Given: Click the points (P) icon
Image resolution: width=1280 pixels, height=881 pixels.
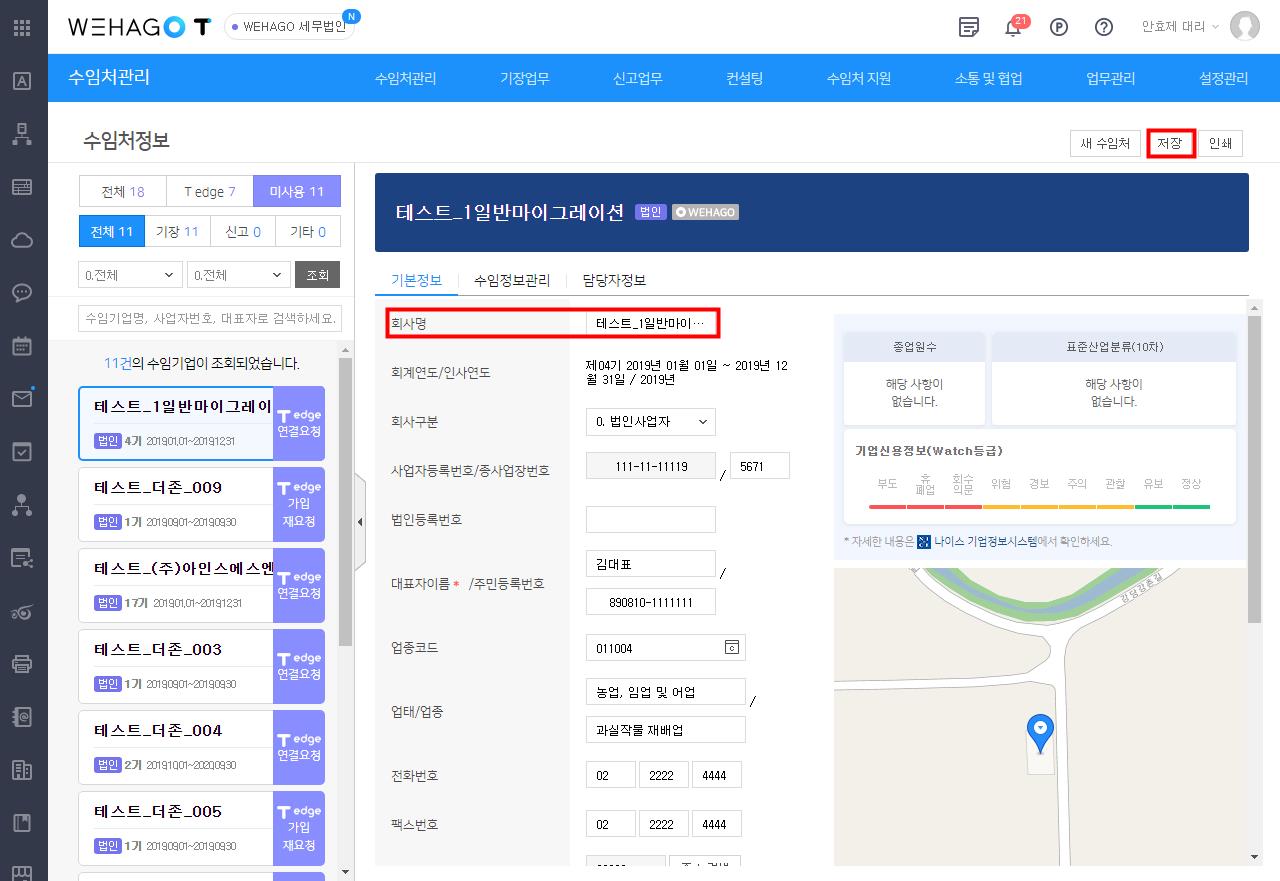Looking at the screenshot, I should (x=1059, y=27).
